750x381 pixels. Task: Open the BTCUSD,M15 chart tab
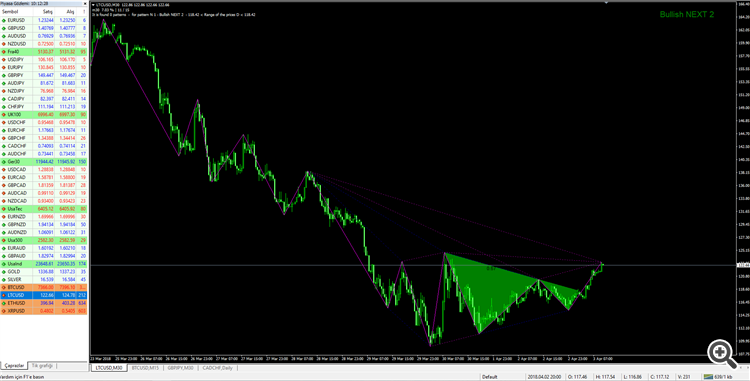click(145, 368)
